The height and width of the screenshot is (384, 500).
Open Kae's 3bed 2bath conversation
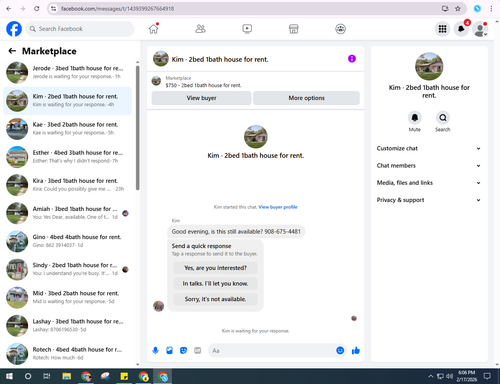pyautogui.click(x=67, y=129)
